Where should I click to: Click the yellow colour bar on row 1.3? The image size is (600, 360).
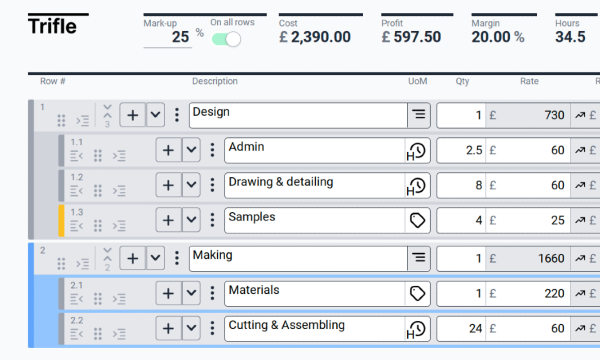pyautogui.click(x=61, y=220)
